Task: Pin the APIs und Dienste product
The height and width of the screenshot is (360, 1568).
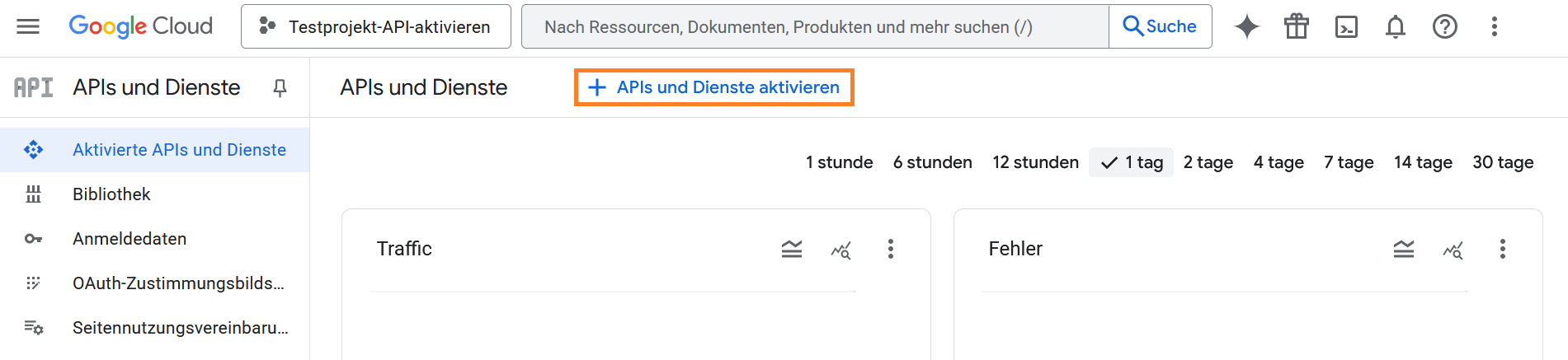Action: 280,87
